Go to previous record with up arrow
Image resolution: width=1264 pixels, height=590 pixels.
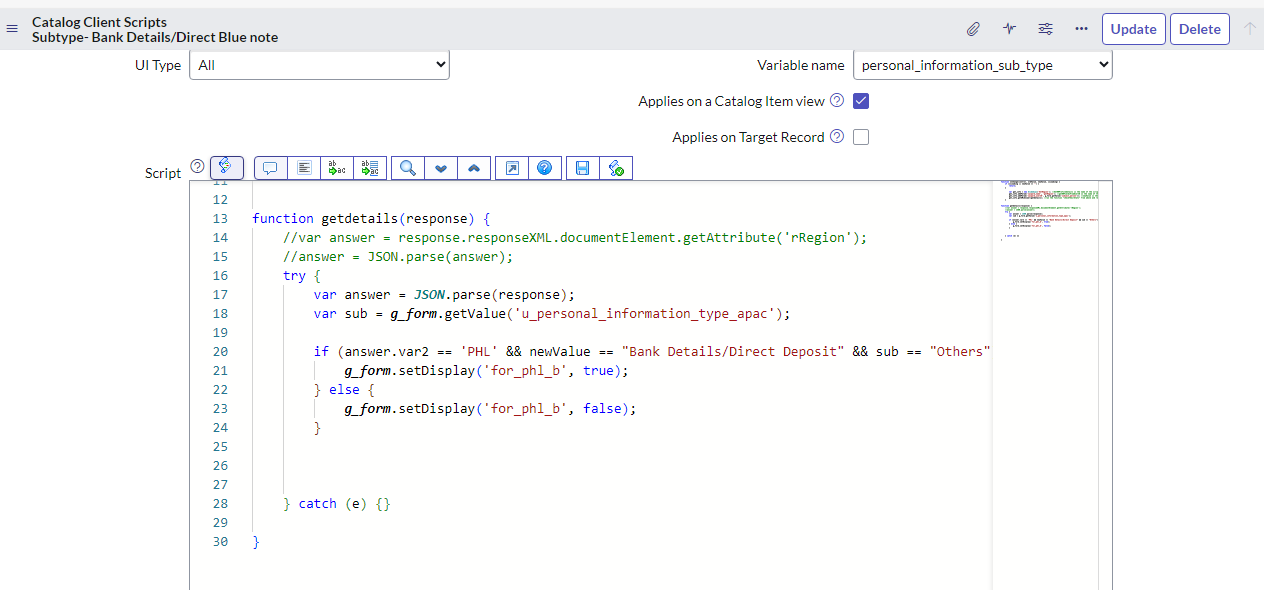[x=1249, y=29]
